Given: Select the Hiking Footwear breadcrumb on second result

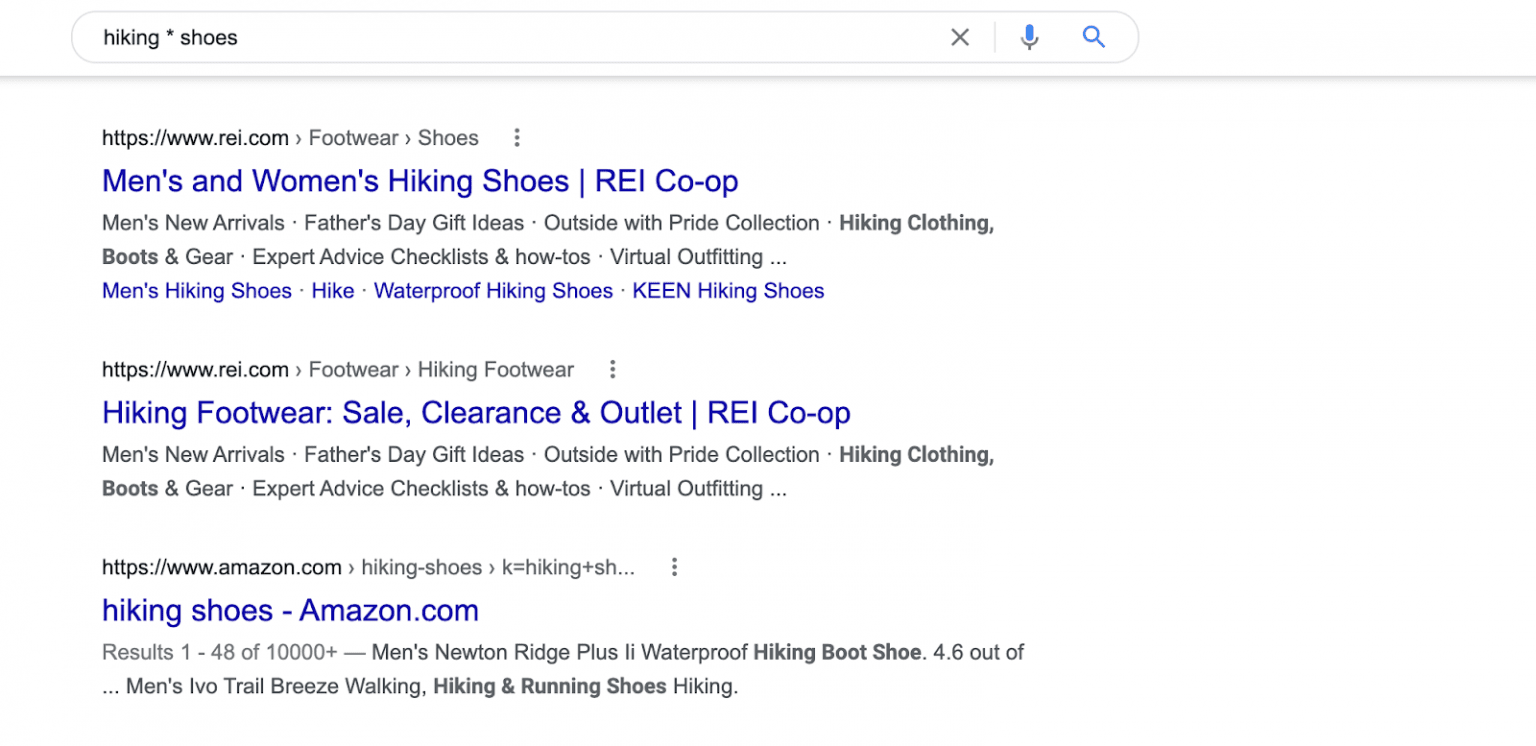Looking at the screenshot, I should [495, 369].
